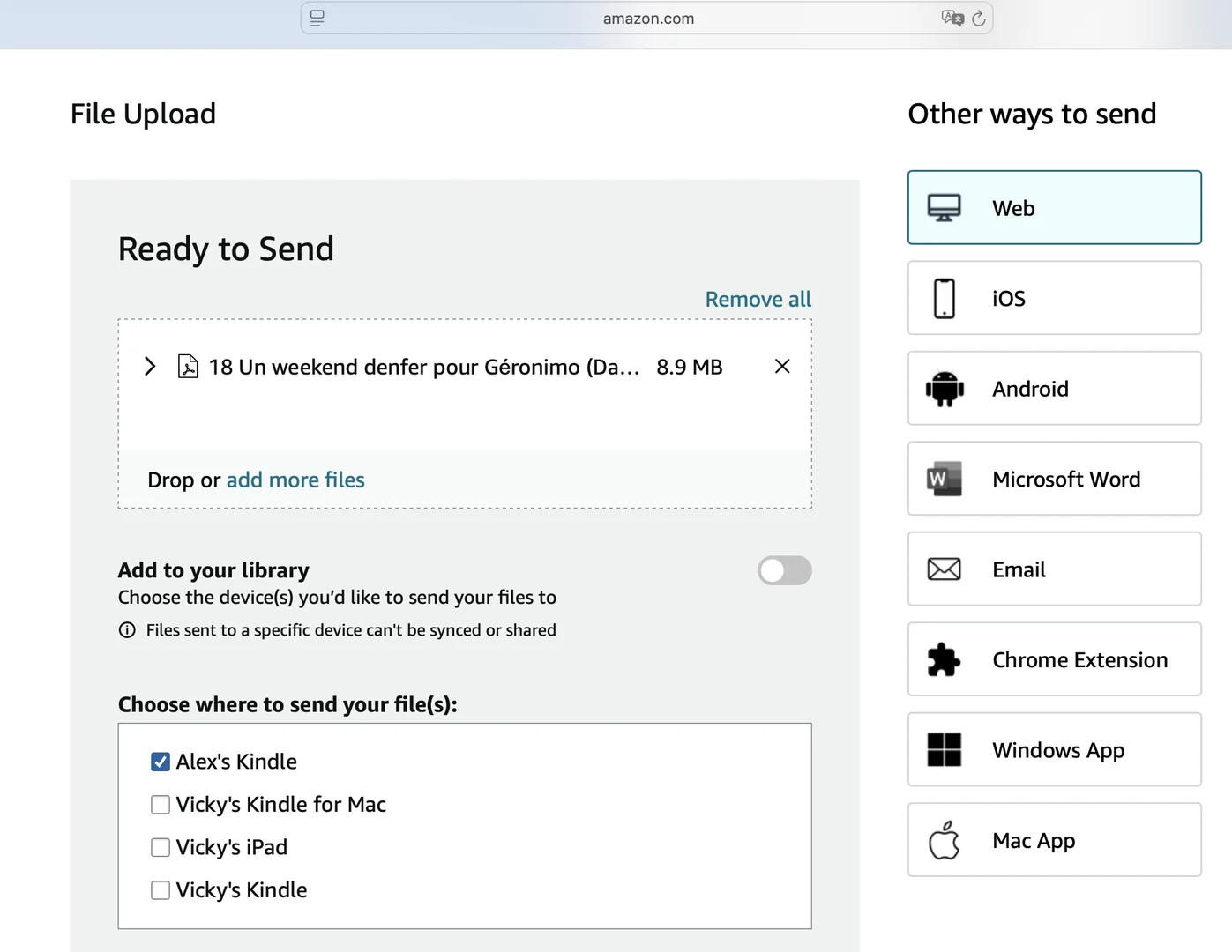Click the iOS phone icon
The width and height of the screenshot is (1232, 952).
pos(944,298)
